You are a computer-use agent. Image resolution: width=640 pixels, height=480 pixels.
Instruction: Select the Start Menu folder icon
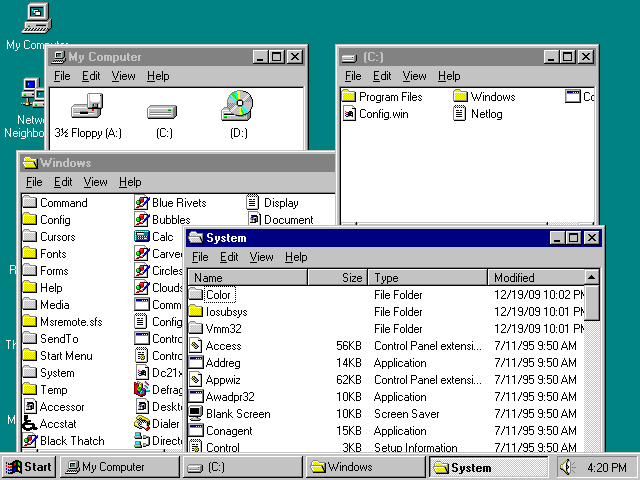pos(30,356)
